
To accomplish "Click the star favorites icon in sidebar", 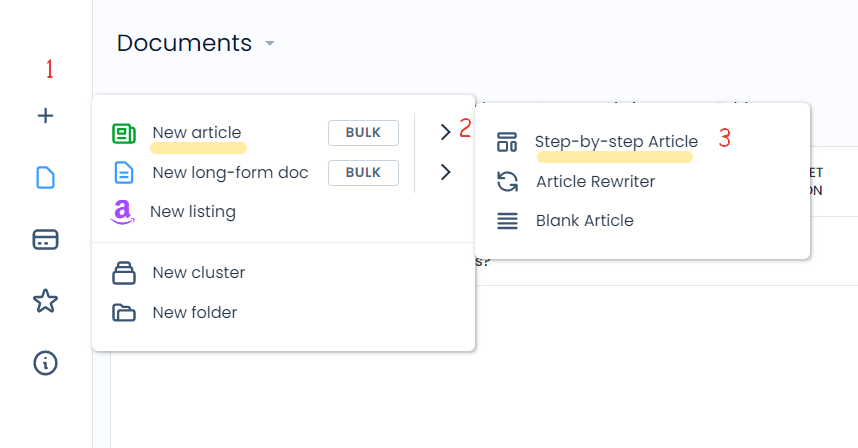I will 45,301.
